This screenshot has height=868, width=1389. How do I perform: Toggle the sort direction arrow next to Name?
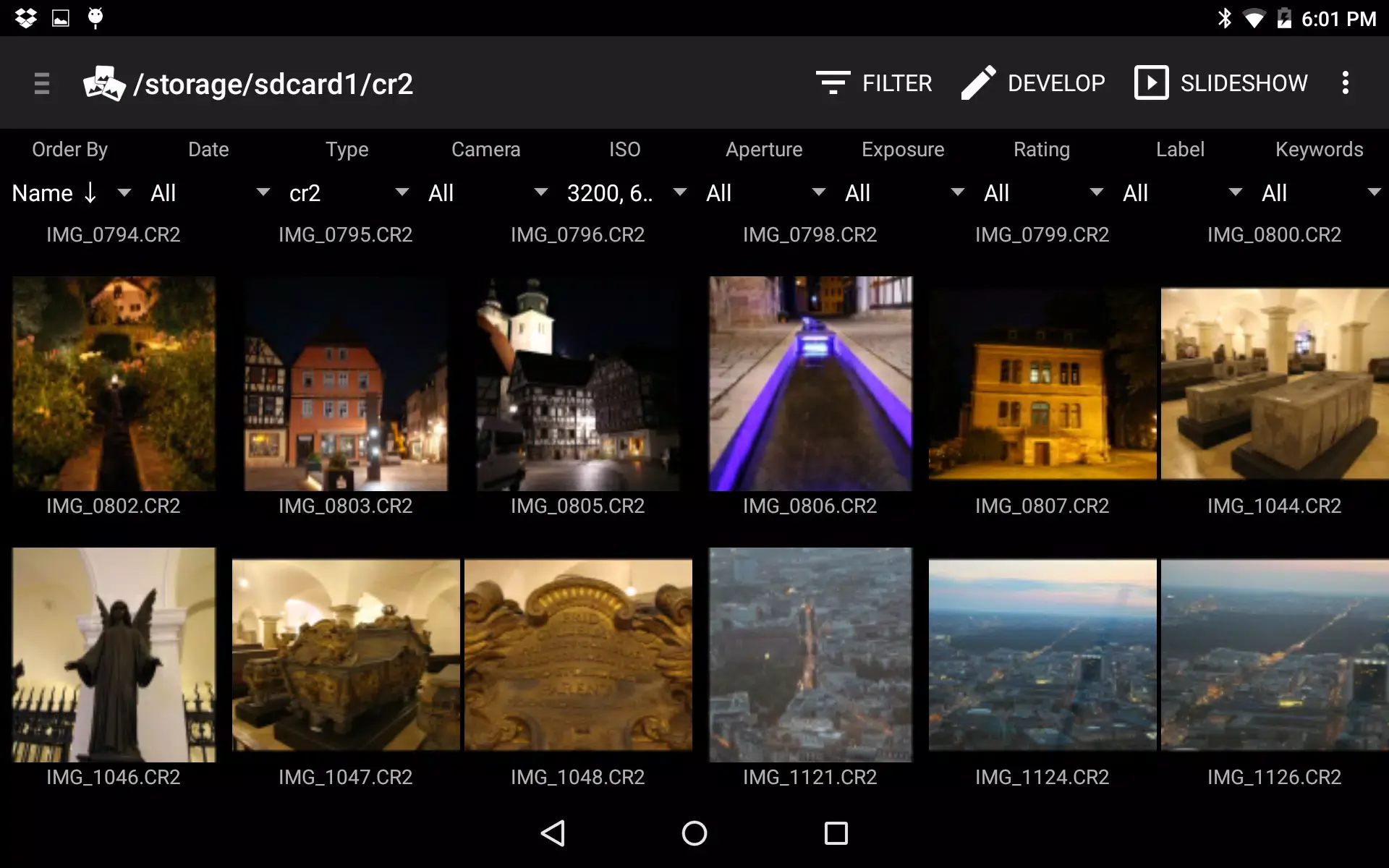90,192
